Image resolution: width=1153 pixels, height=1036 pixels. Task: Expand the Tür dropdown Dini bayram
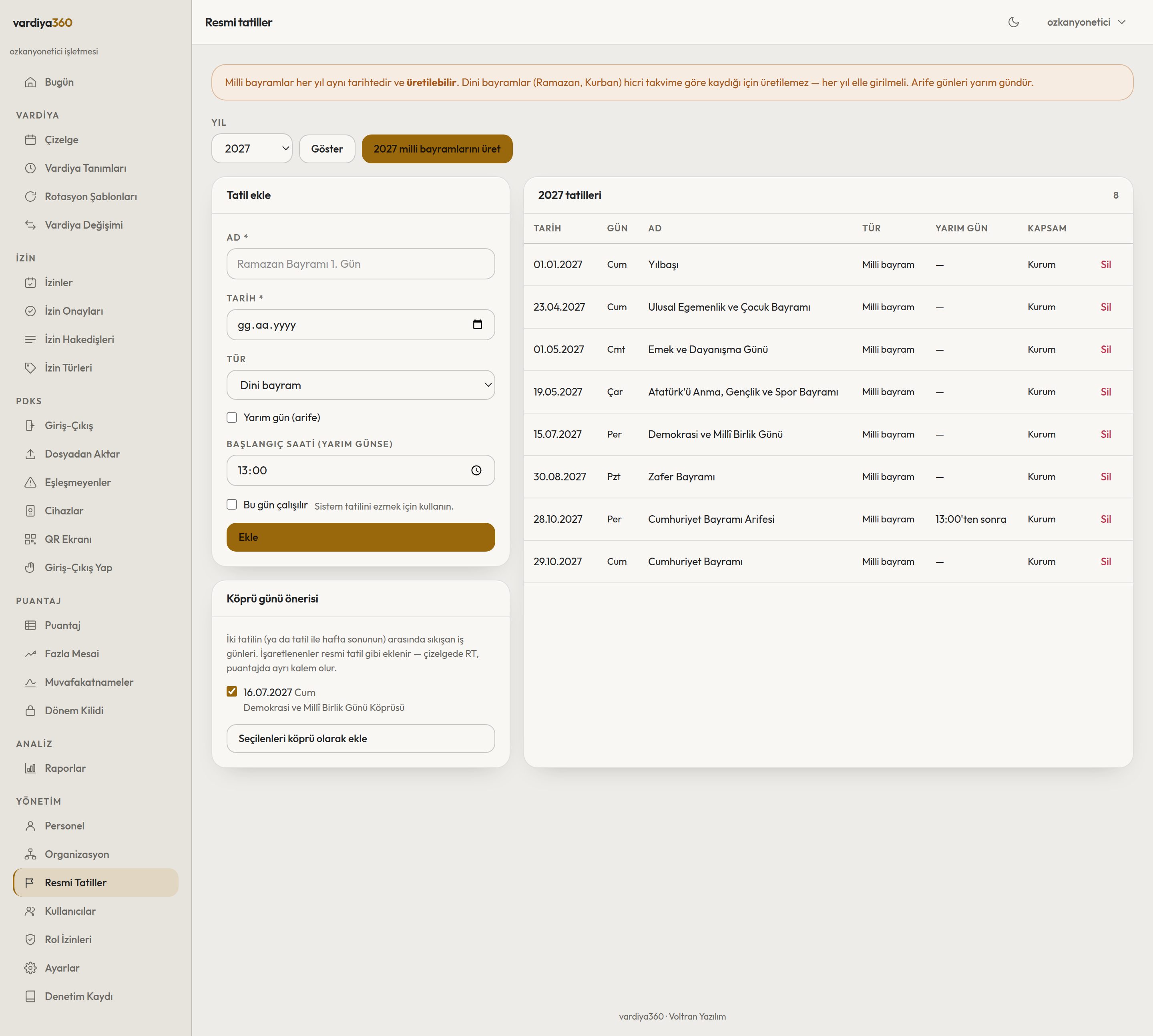click(360, 385)
